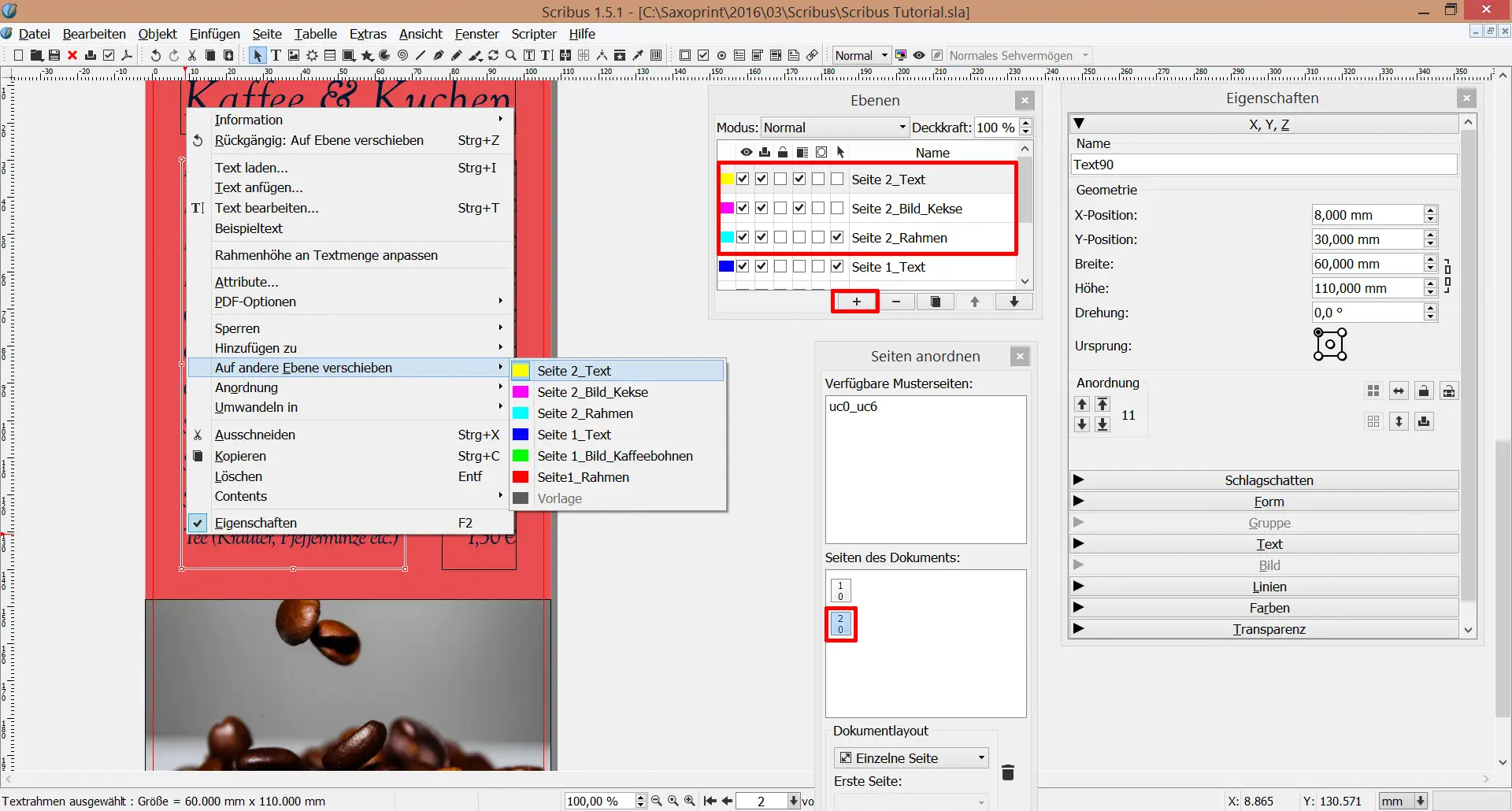Enable lock checkbox on Seite 2_Rahmen layer

click(x=782, y=237)
